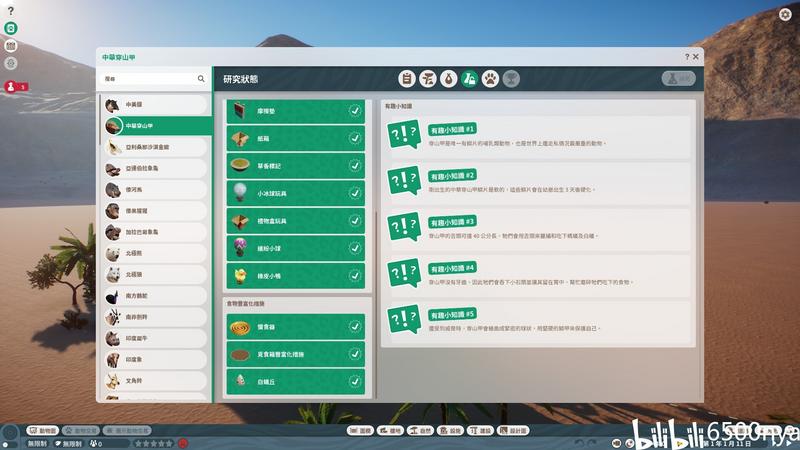Click the pronghorn head icon in list
800x450 pixels.
(x=113, y=381)
